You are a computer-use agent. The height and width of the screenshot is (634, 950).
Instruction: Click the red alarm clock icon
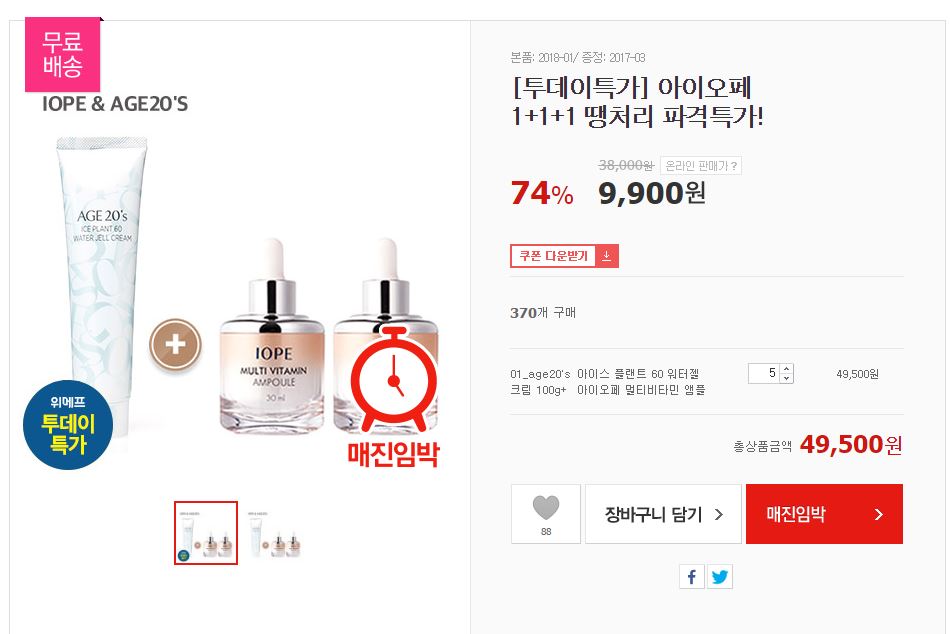[x=394, y=378]
